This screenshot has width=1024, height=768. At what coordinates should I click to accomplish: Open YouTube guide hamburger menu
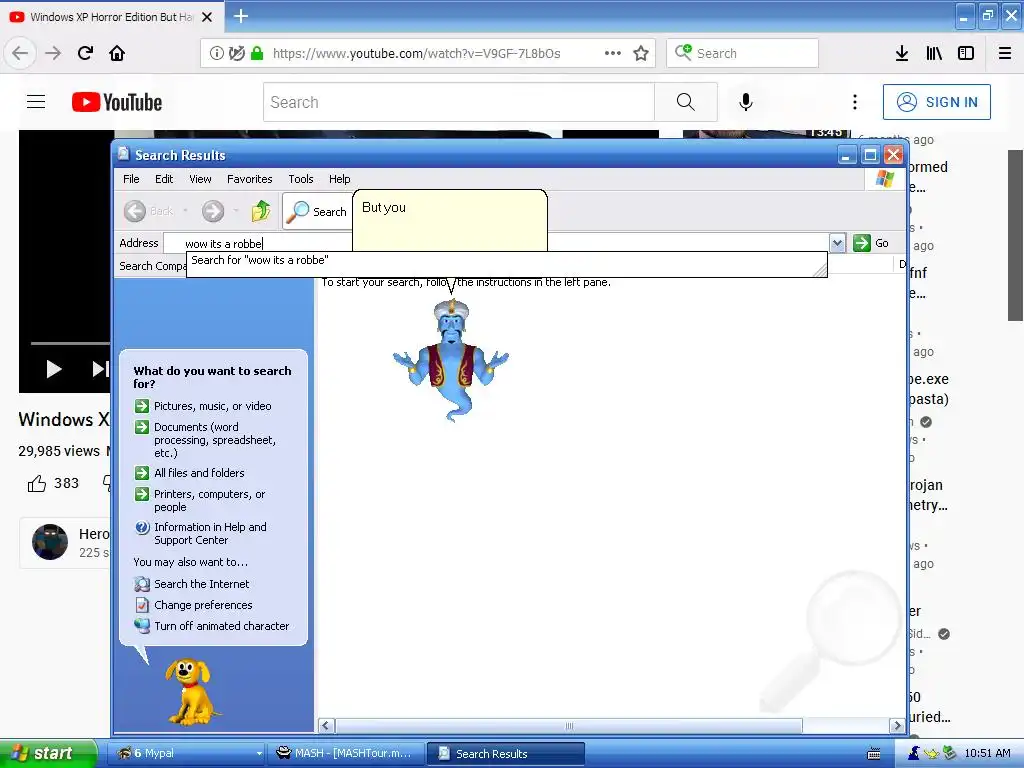36,102
